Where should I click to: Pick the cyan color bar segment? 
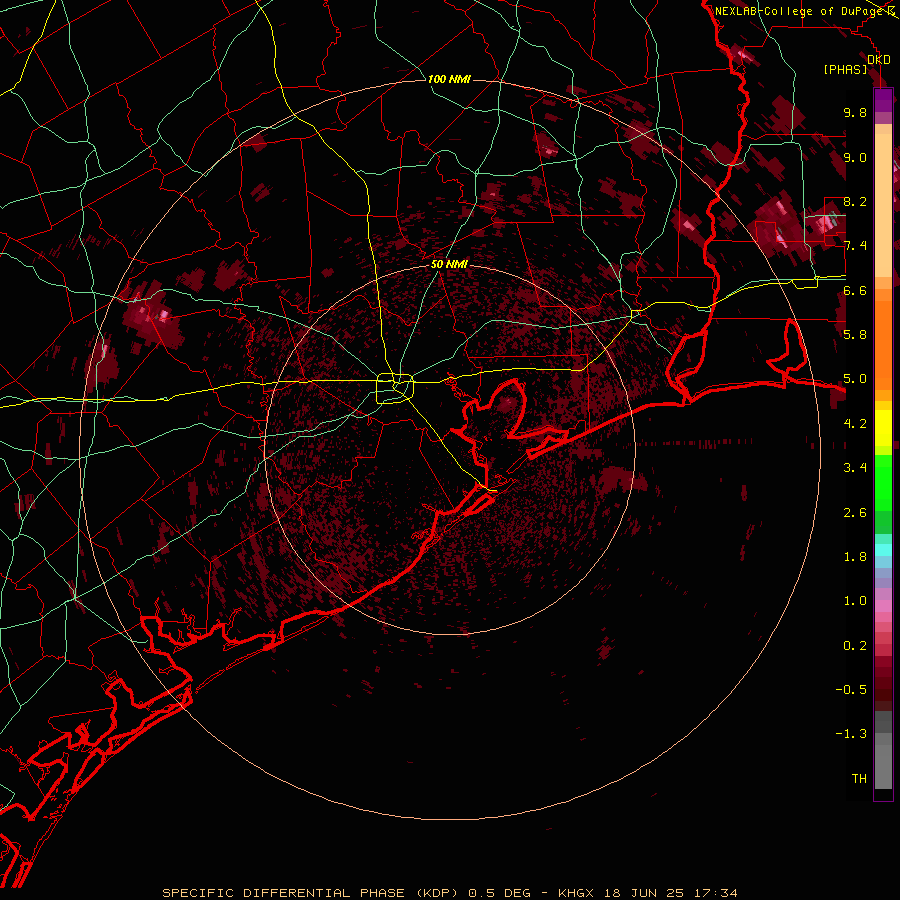click(883, 550)
